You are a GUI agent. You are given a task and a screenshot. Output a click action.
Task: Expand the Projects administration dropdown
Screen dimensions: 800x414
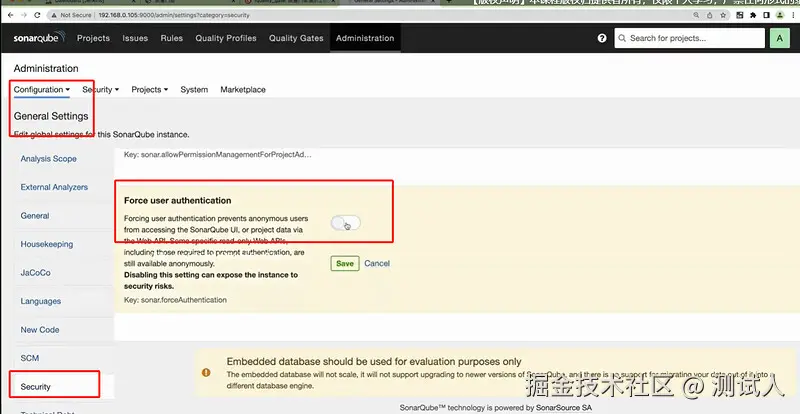click(x=149, y=89)
